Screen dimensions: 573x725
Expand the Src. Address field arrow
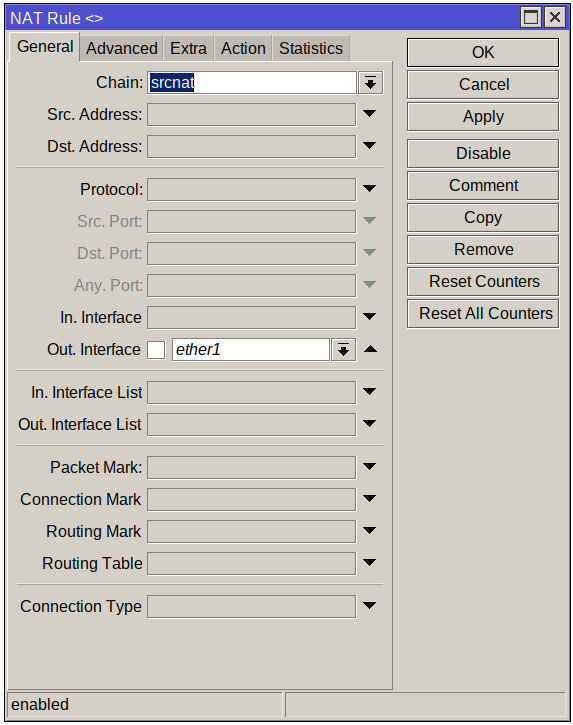pos(369,114)
